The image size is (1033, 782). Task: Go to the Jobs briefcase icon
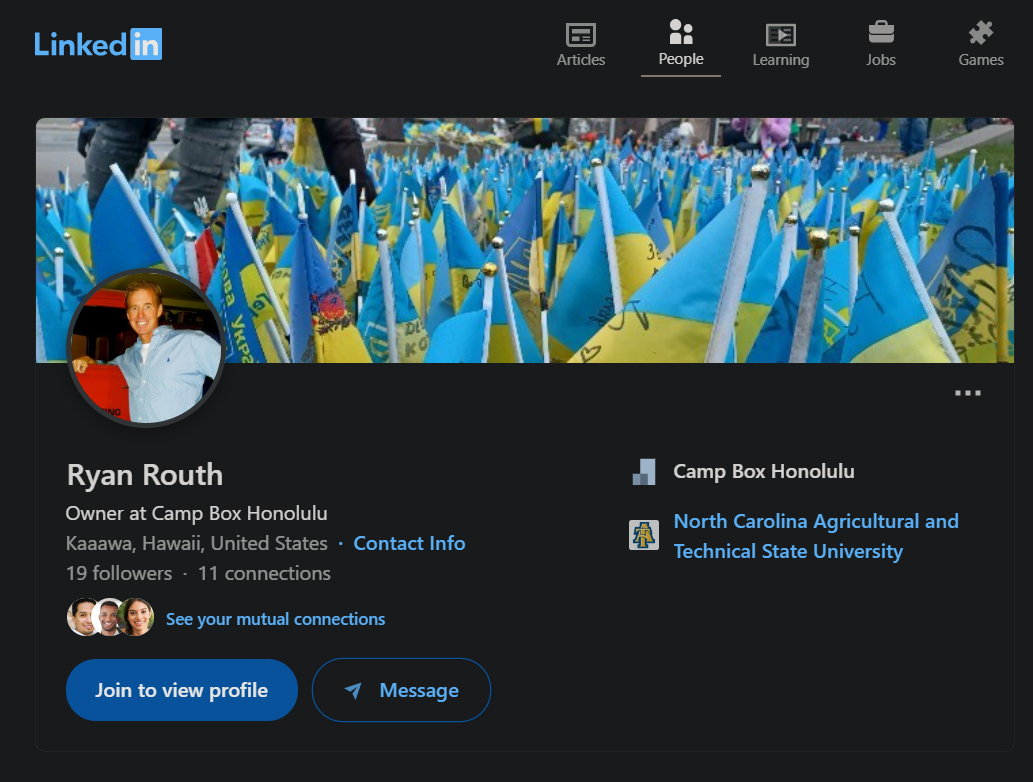coord(881,32)
